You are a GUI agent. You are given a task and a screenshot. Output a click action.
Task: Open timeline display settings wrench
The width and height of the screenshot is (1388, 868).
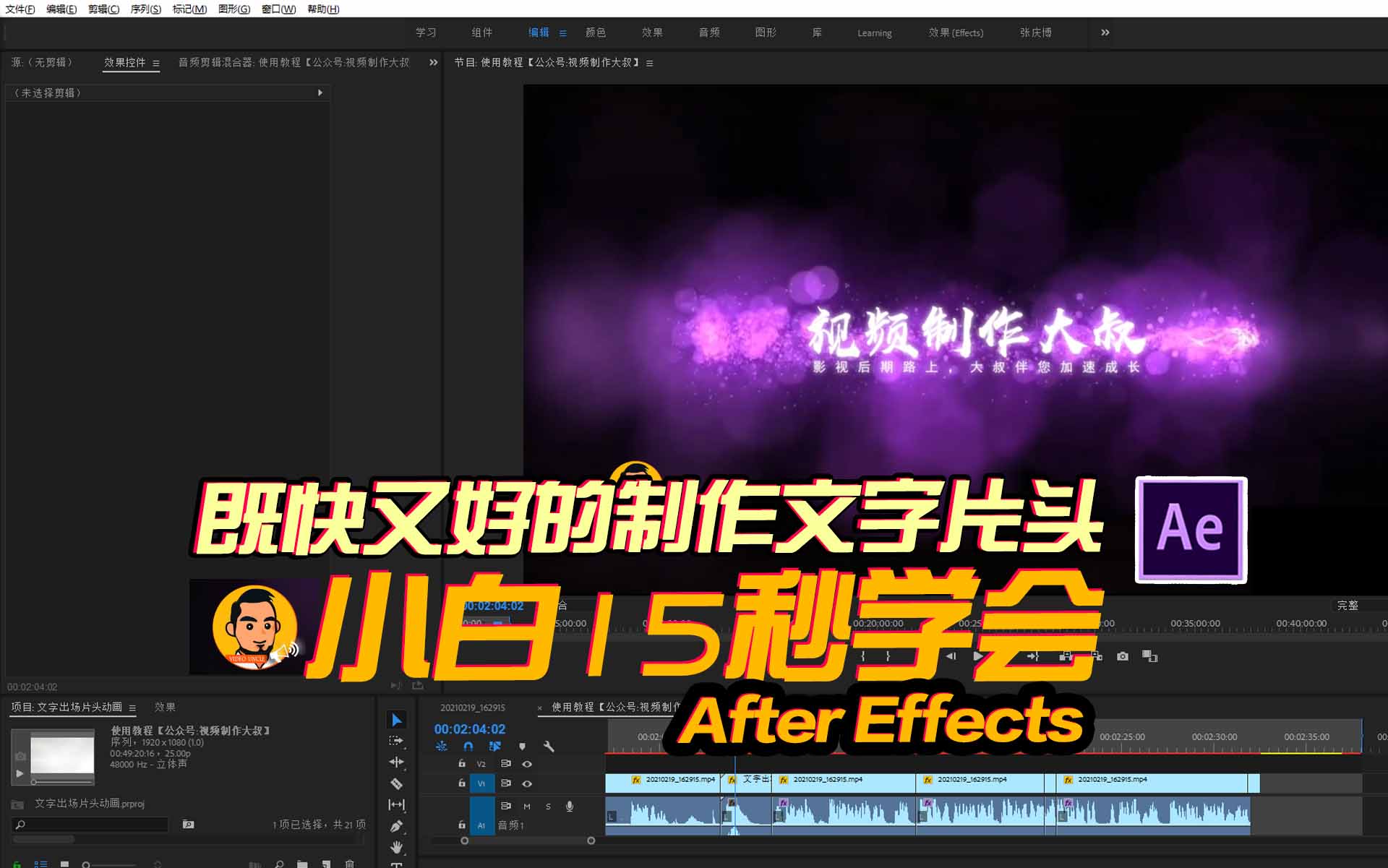pos(549,747)
